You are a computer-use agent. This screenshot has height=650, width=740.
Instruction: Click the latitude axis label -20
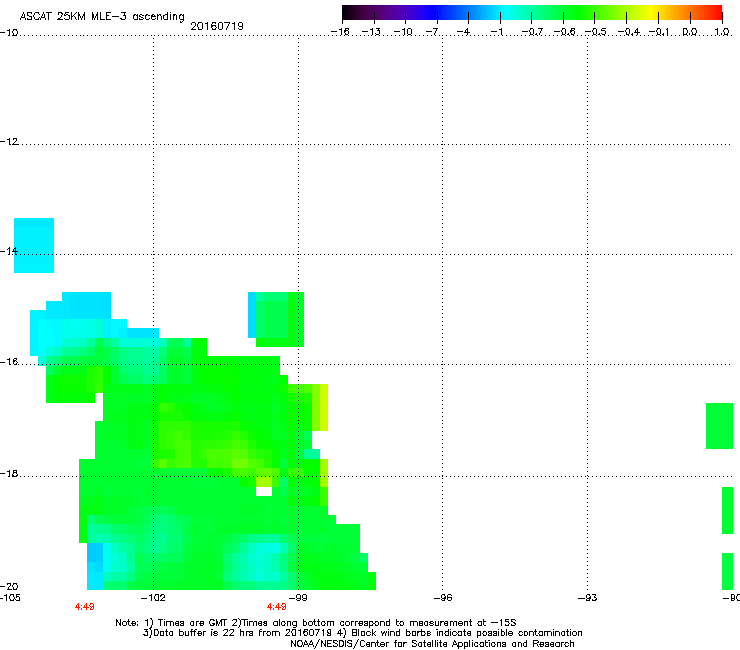click(x=9, y=586)
